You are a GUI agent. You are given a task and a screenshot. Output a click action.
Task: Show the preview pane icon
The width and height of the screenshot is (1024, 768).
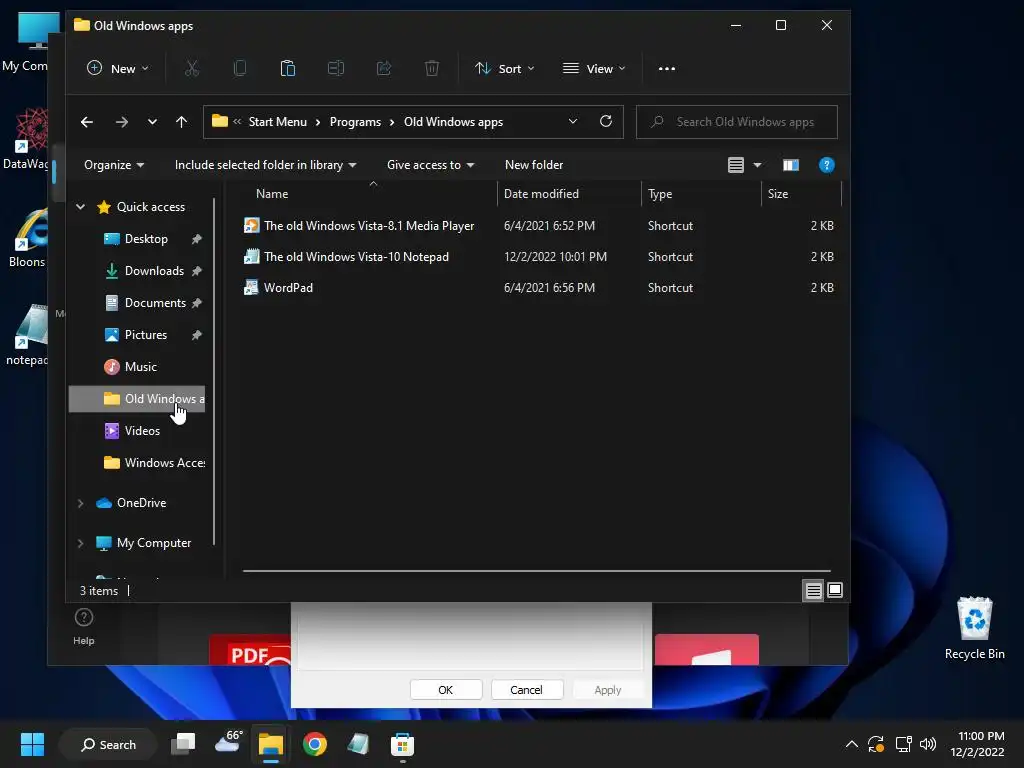click(x=791, y=165)
